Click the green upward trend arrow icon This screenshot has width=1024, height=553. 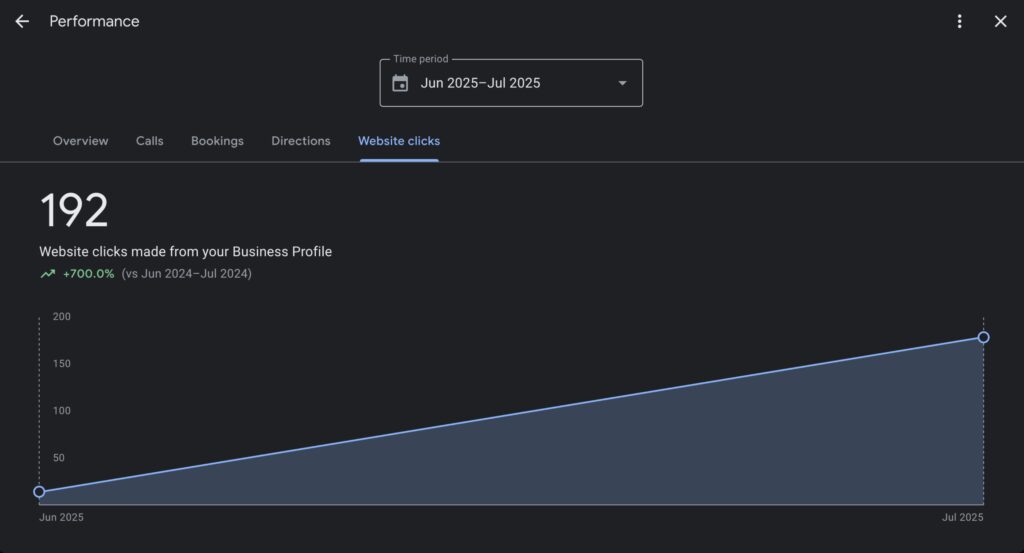click(48, 274)
